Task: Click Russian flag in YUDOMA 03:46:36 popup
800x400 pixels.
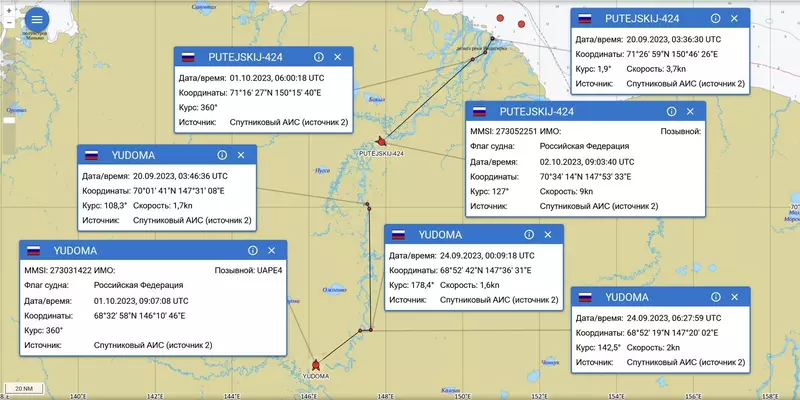Action: click(x=91, y=156)
